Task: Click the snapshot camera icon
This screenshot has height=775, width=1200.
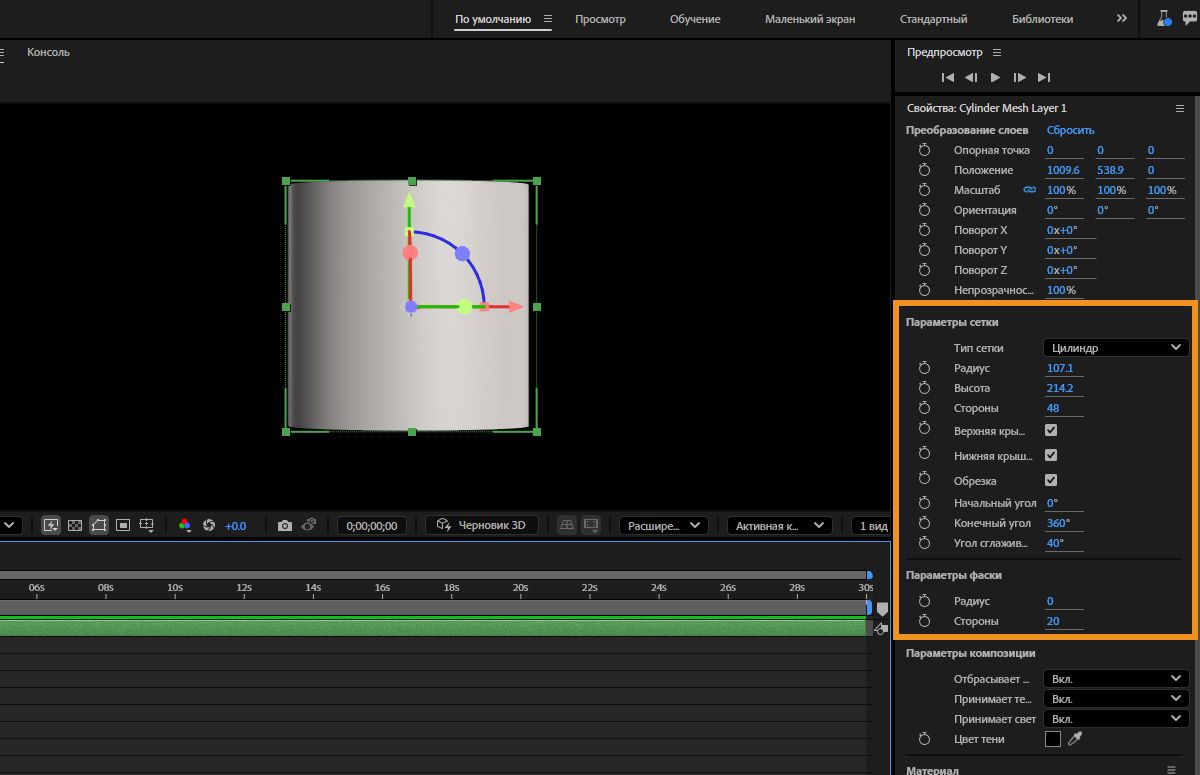Action: click(285, 525)
